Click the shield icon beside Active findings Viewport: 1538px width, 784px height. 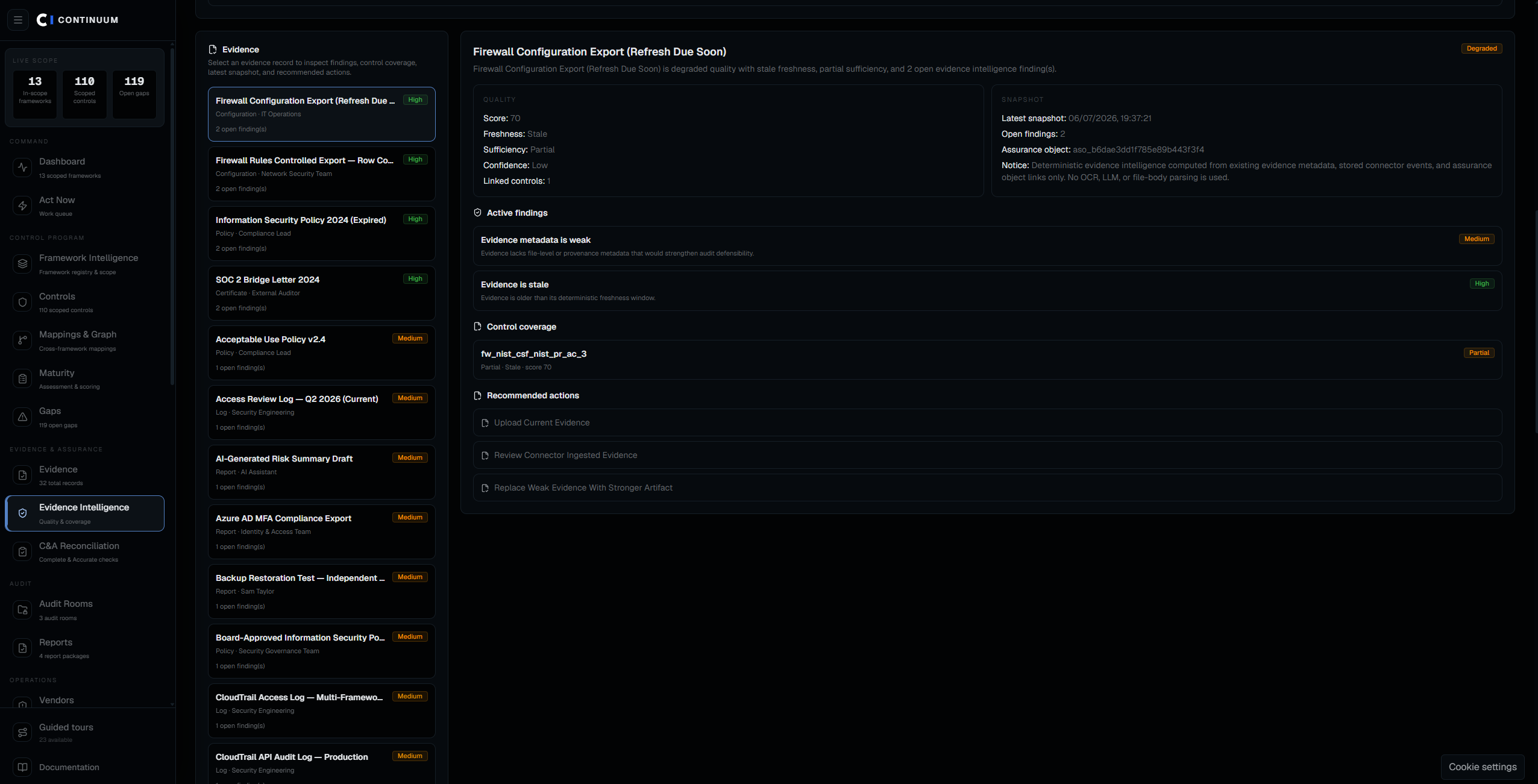478,213
